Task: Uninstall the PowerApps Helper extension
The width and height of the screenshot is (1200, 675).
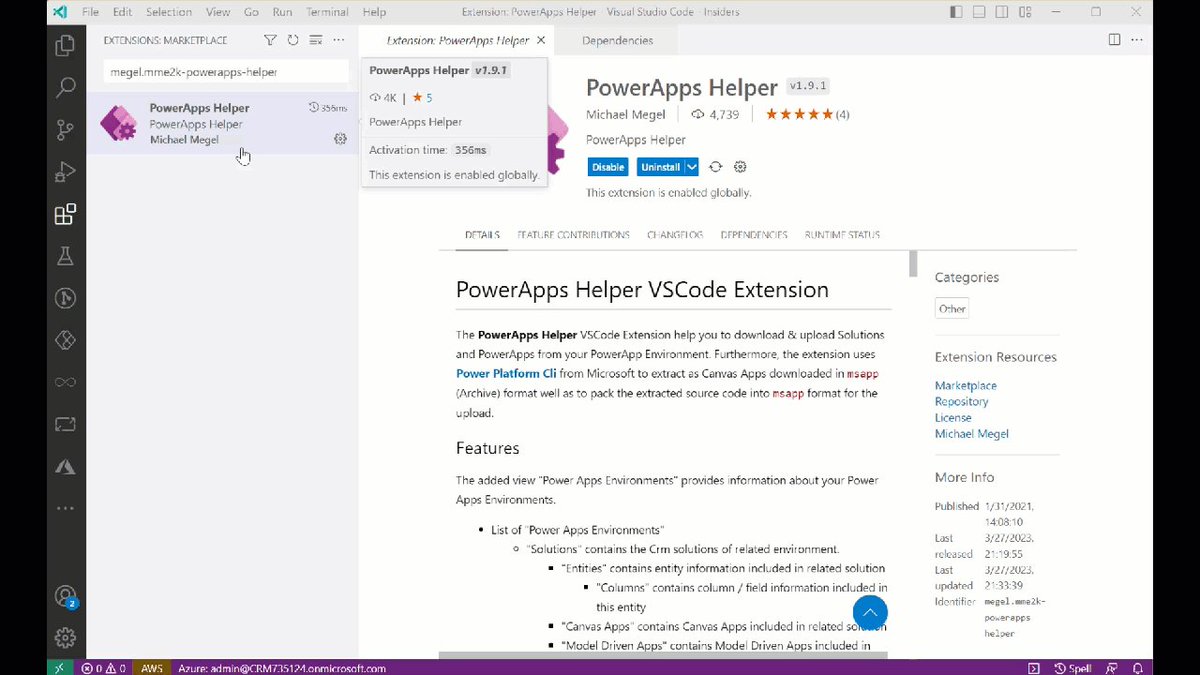Action: pos(660,167)
